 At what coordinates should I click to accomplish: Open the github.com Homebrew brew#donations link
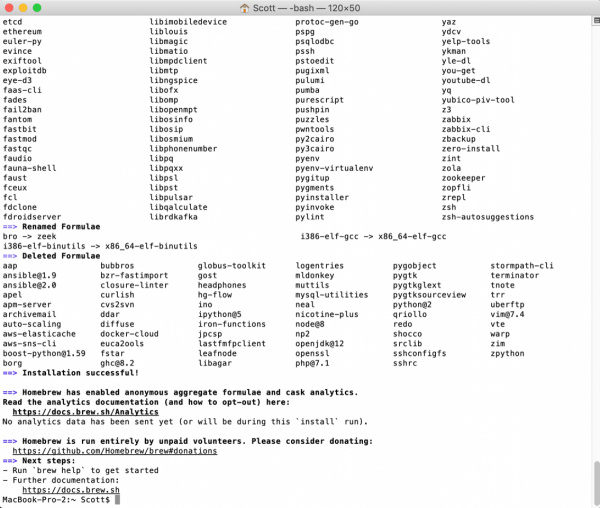pyautogui.click(x=115, y=451)
